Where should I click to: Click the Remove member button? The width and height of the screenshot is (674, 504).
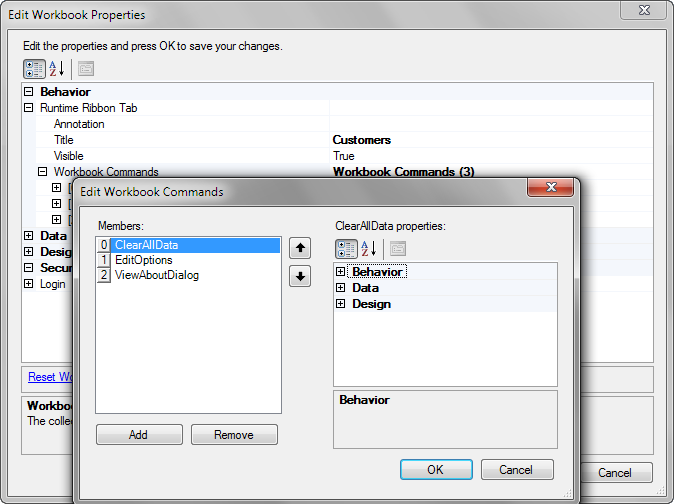click(x=234, y=435)
